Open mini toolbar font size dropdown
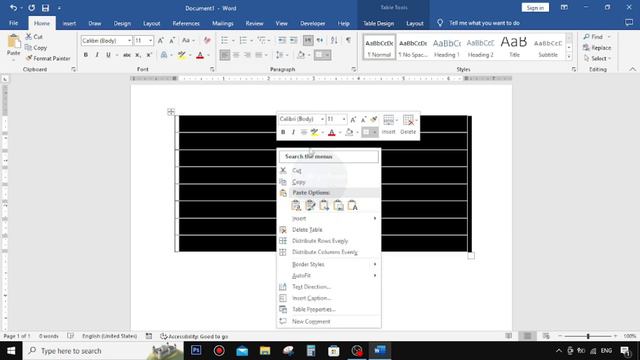Viewport: 640px width, 360px height. click(x=344, y=119)
